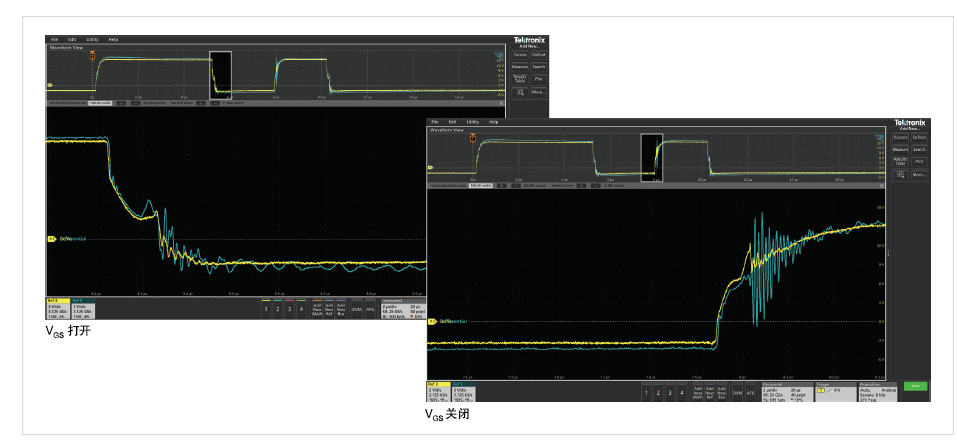Click Callout button in VGS关闭 window

pyautogui.click(x=919, y=138)
